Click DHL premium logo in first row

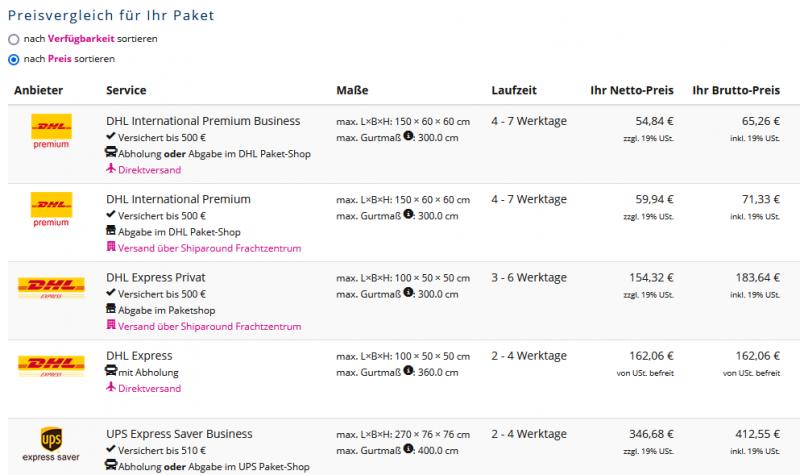coord(51,130)
